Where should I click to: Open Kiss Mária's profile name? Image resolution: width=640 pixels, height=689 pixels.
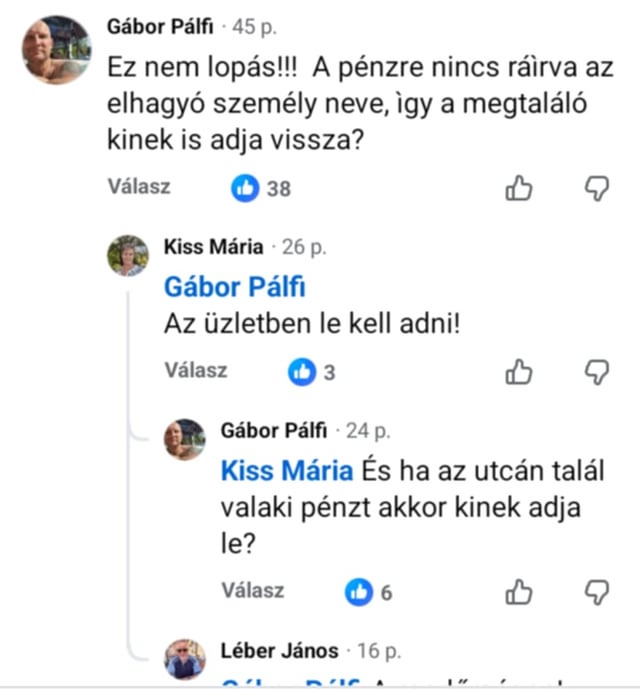[x=213, y=247]
